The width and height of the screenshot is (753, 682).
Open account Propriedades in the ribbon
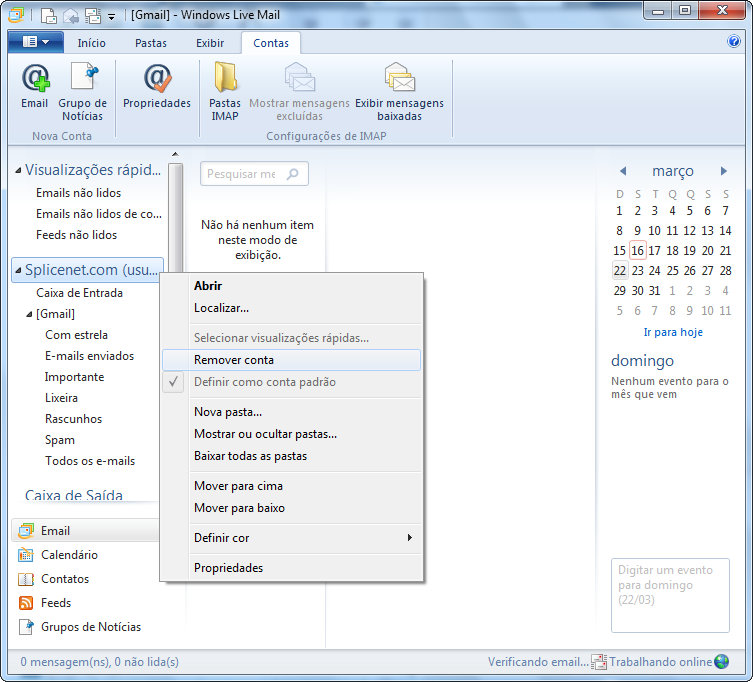[157, 86]
